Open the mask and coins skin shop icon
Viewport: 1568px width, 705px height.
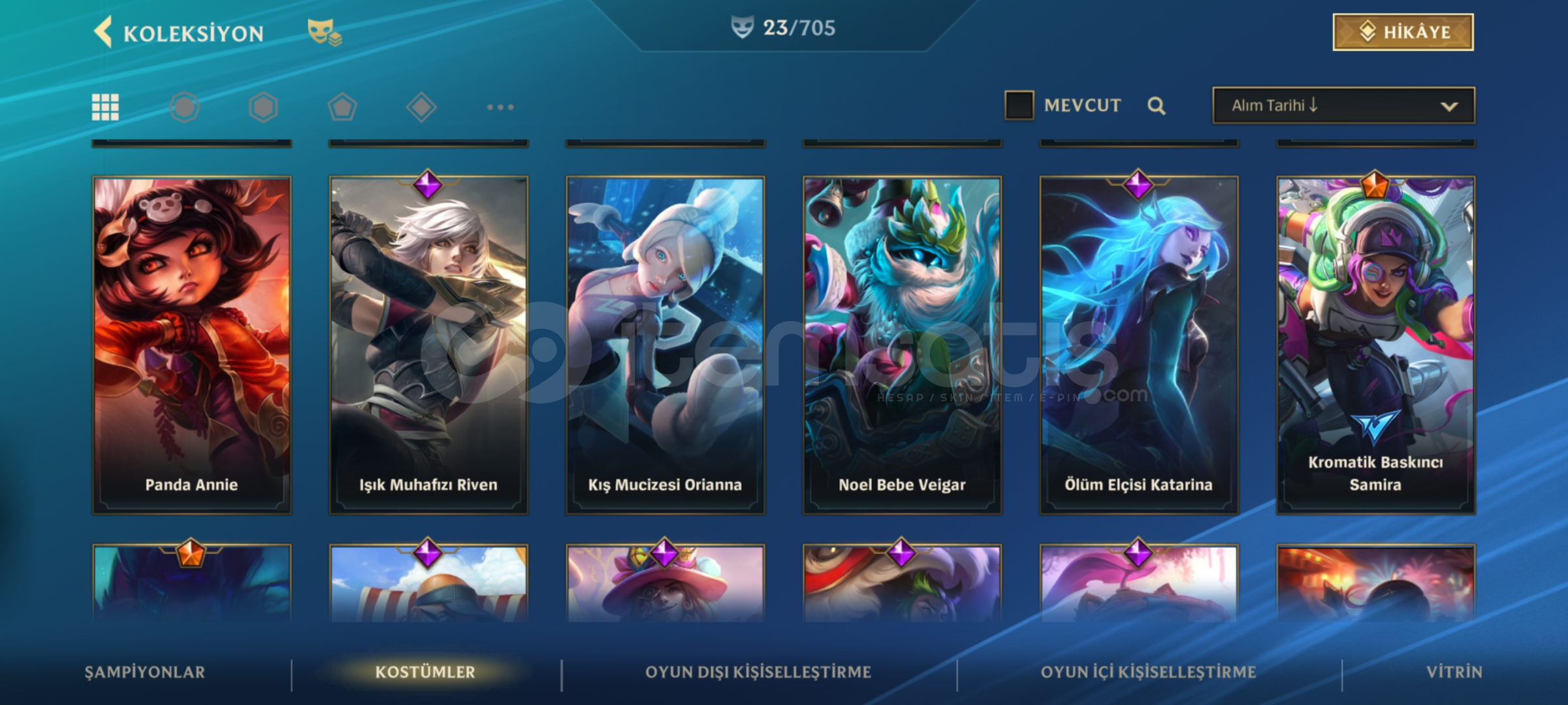point(325,32)
